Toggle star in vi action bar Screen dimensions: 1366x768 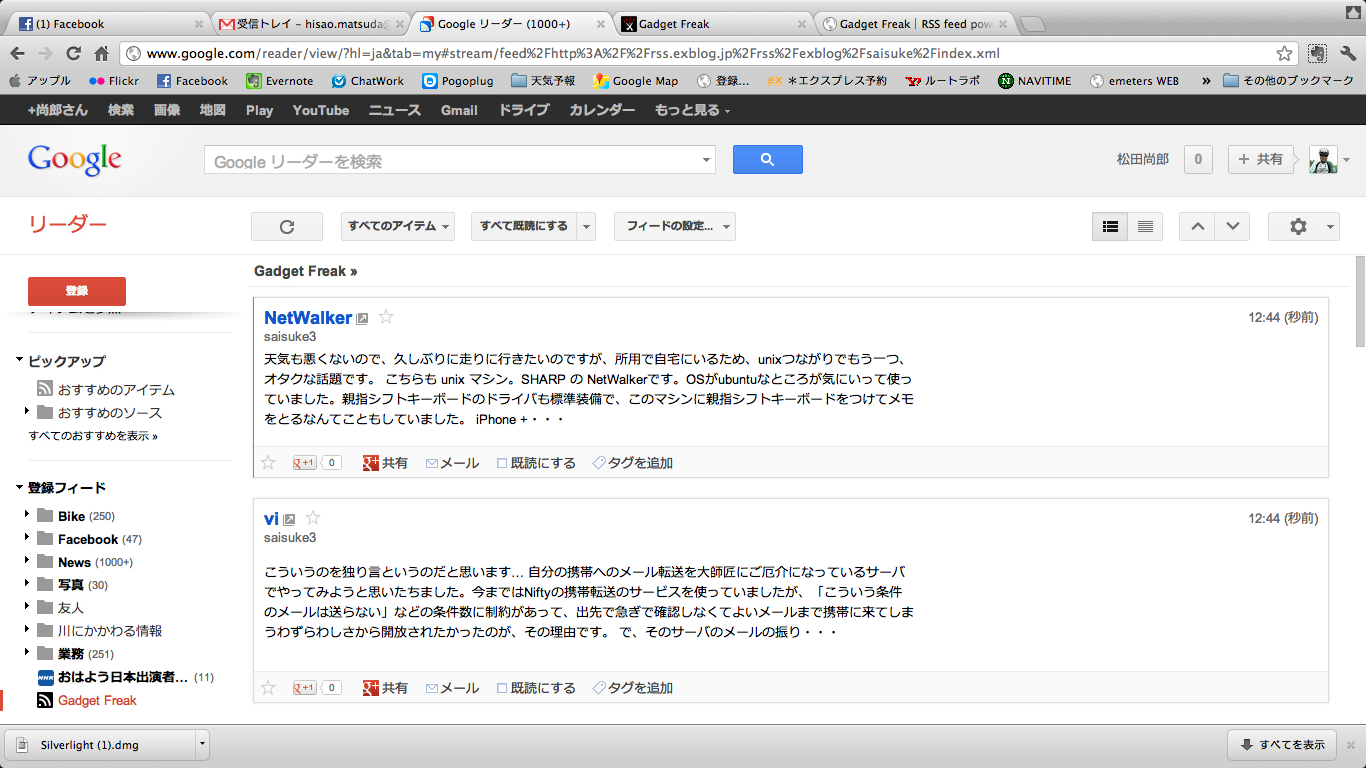[268, 687]
